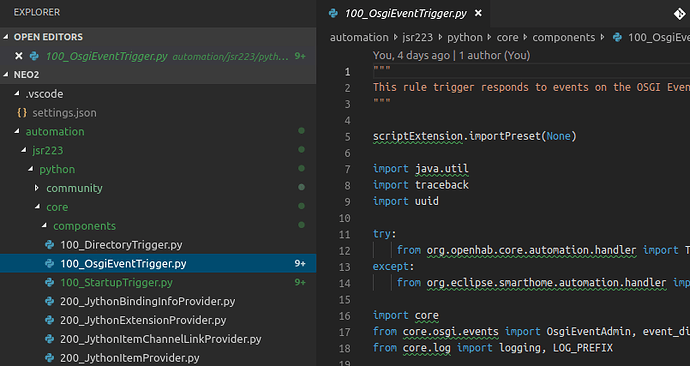Viewport: 690px width, 366px height.
Task: Click on 'import java.util' line
Action: coord(421,169)
